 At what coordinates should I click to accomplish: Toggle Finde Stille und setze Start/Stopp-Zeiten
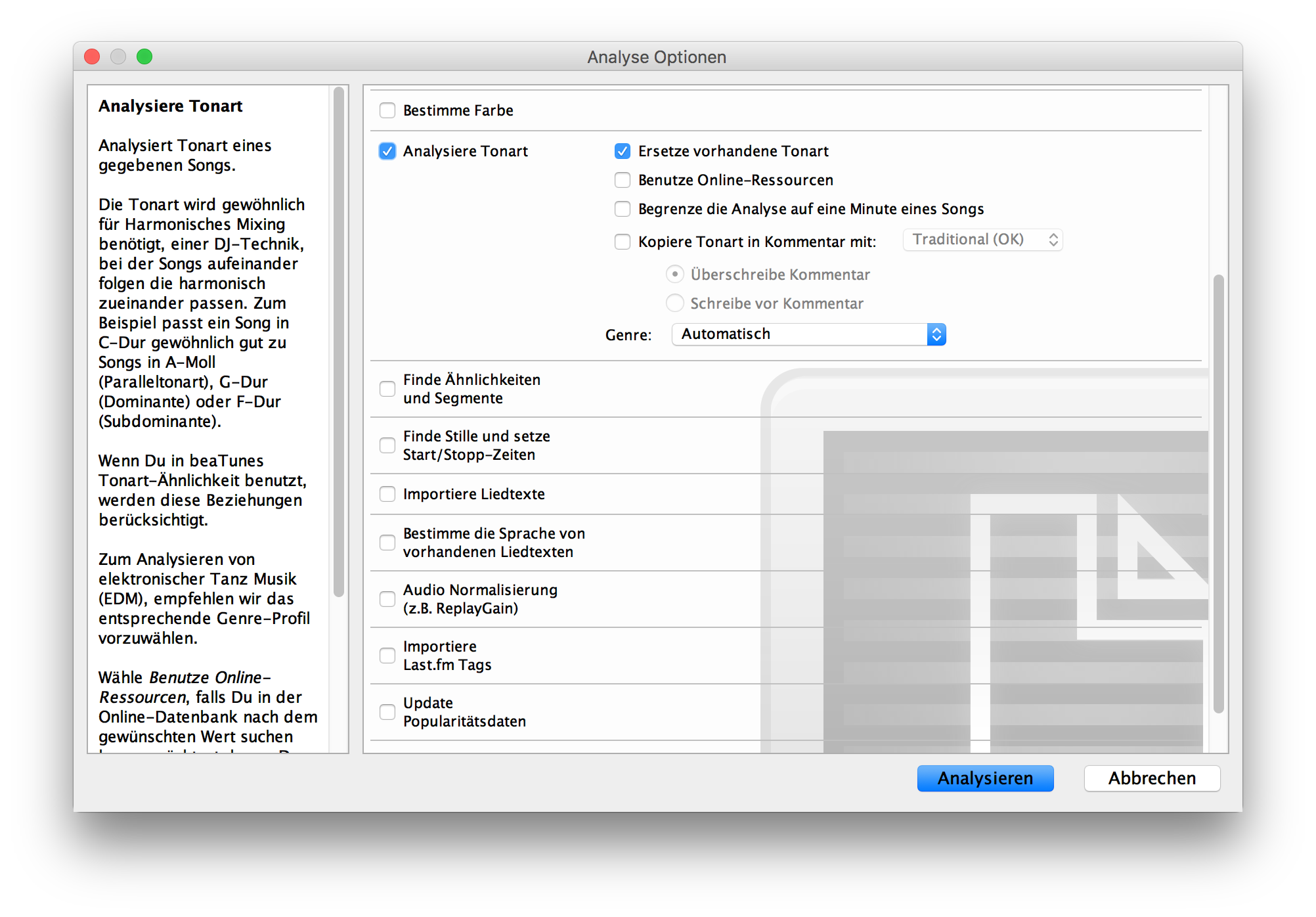[x=388, y=446]
